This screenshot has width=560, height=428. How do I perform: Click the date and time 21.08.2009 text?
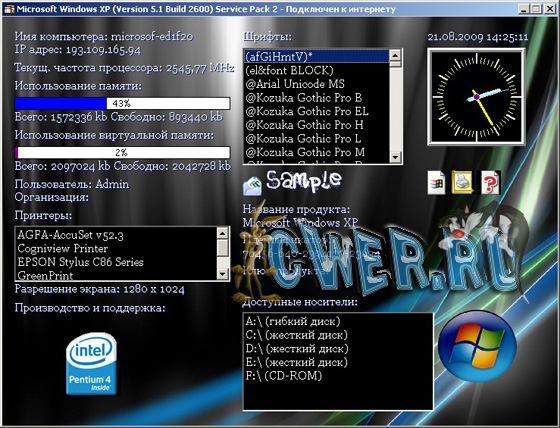point(478,37)
